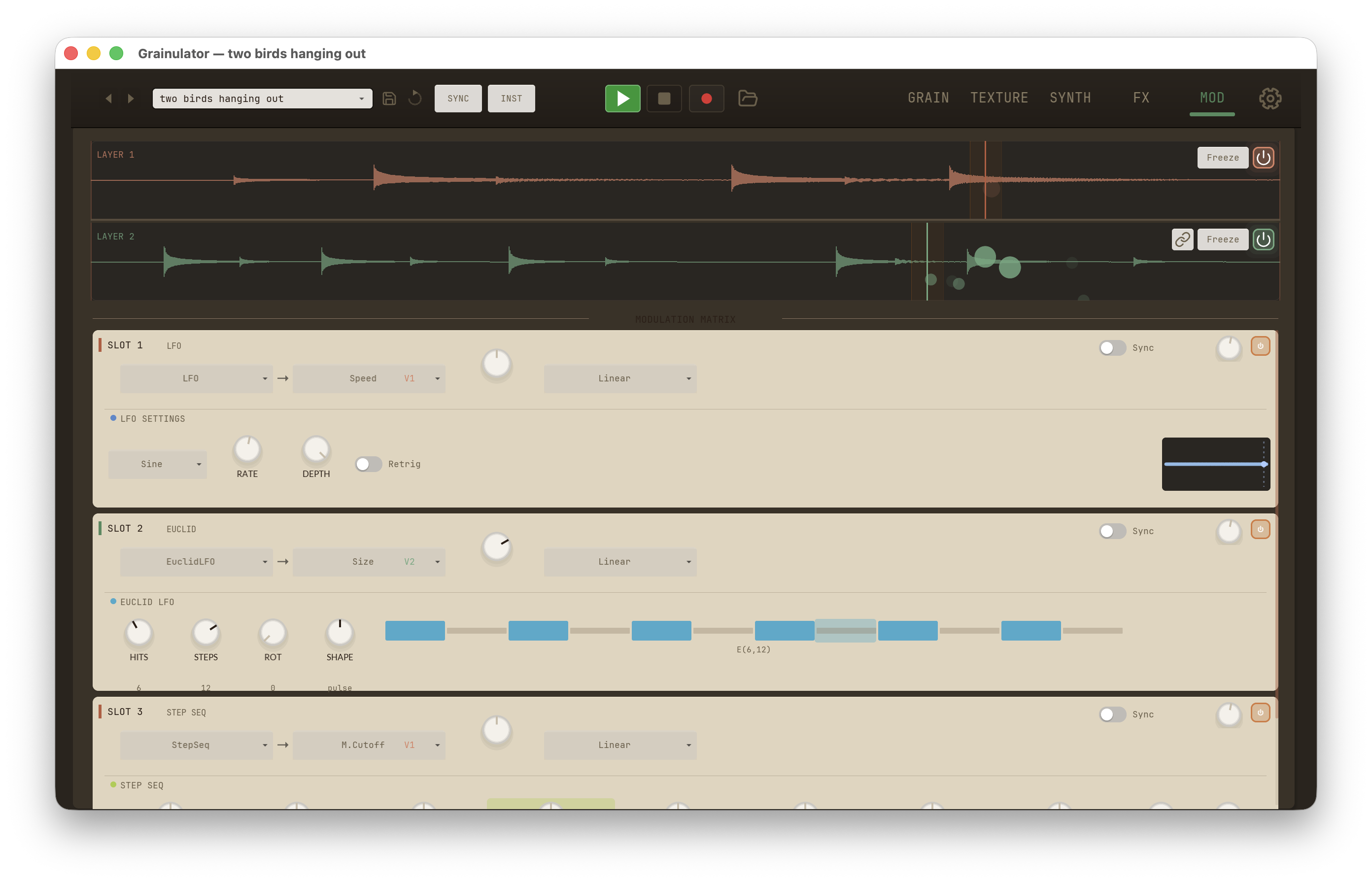Open Slot 1 Speed V1 destination dropdown
1372x883 pixels.
(369, 378)
